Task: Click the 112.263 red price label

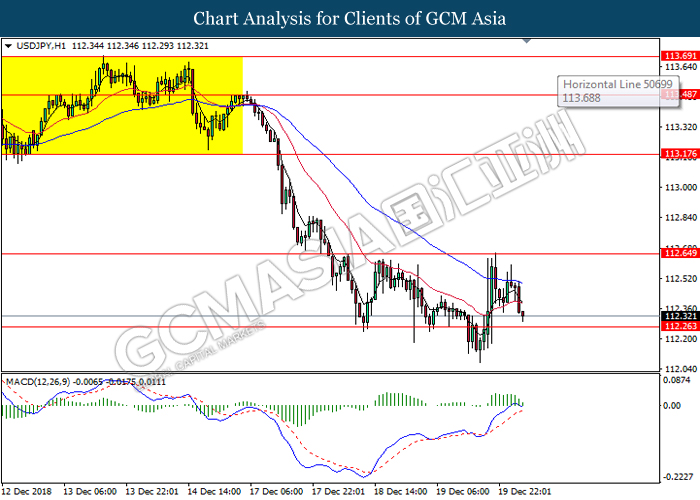Action: pyautogui.click(x=680, y=326)
